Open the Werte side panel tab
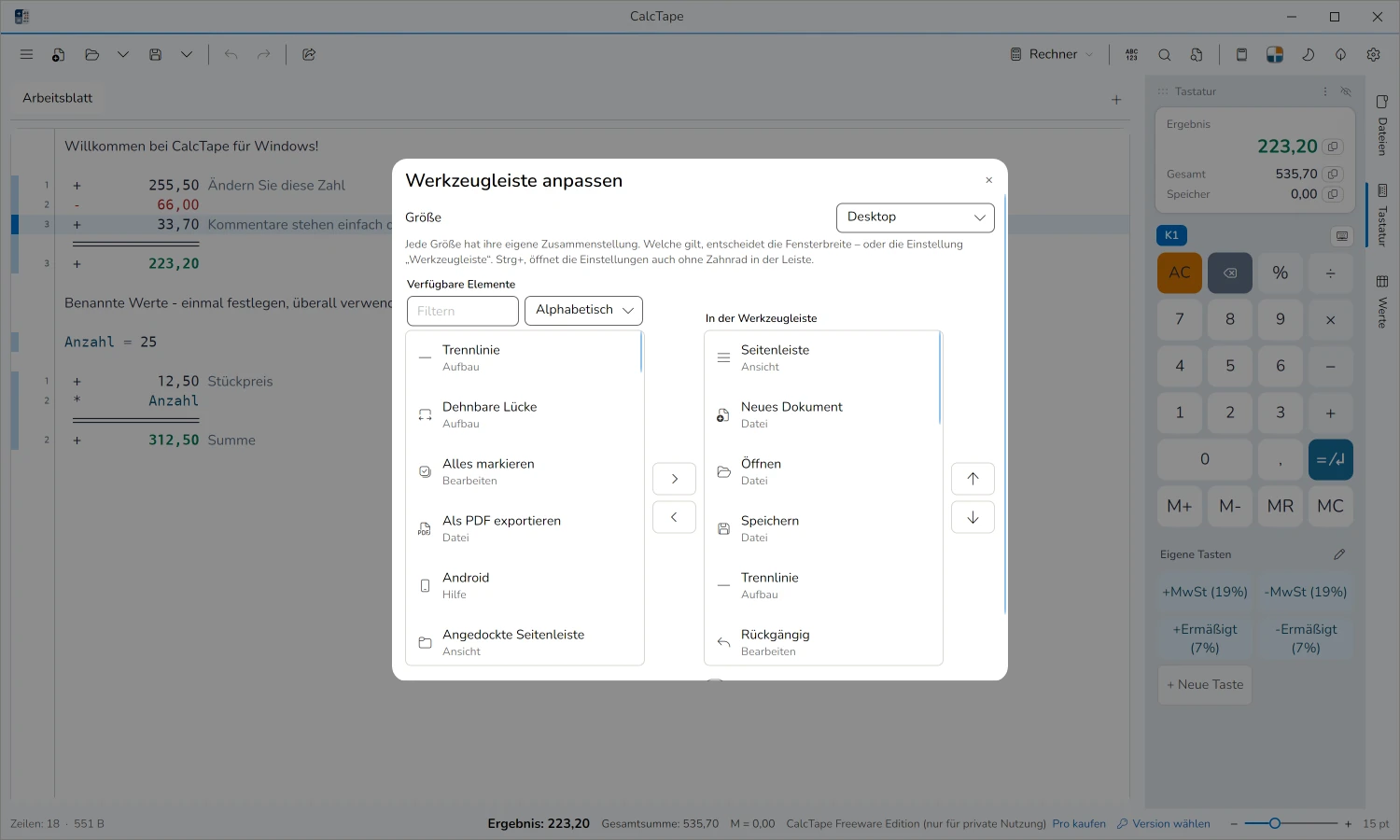 [1382, 301]
